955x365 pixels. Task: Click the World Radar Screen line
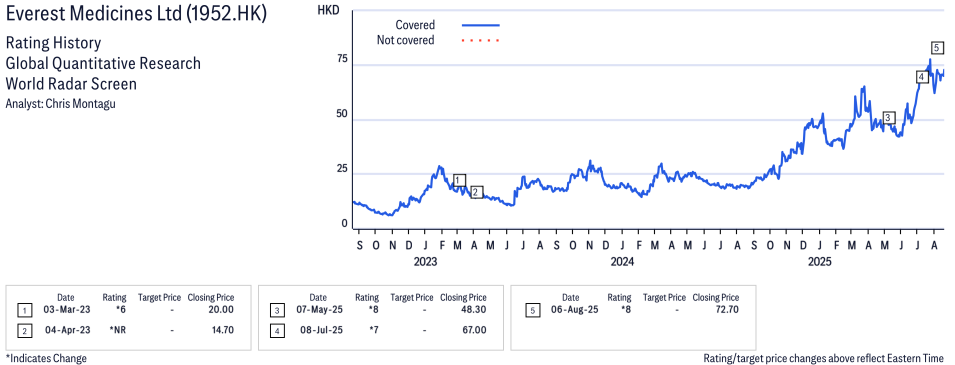pos(71,83)
